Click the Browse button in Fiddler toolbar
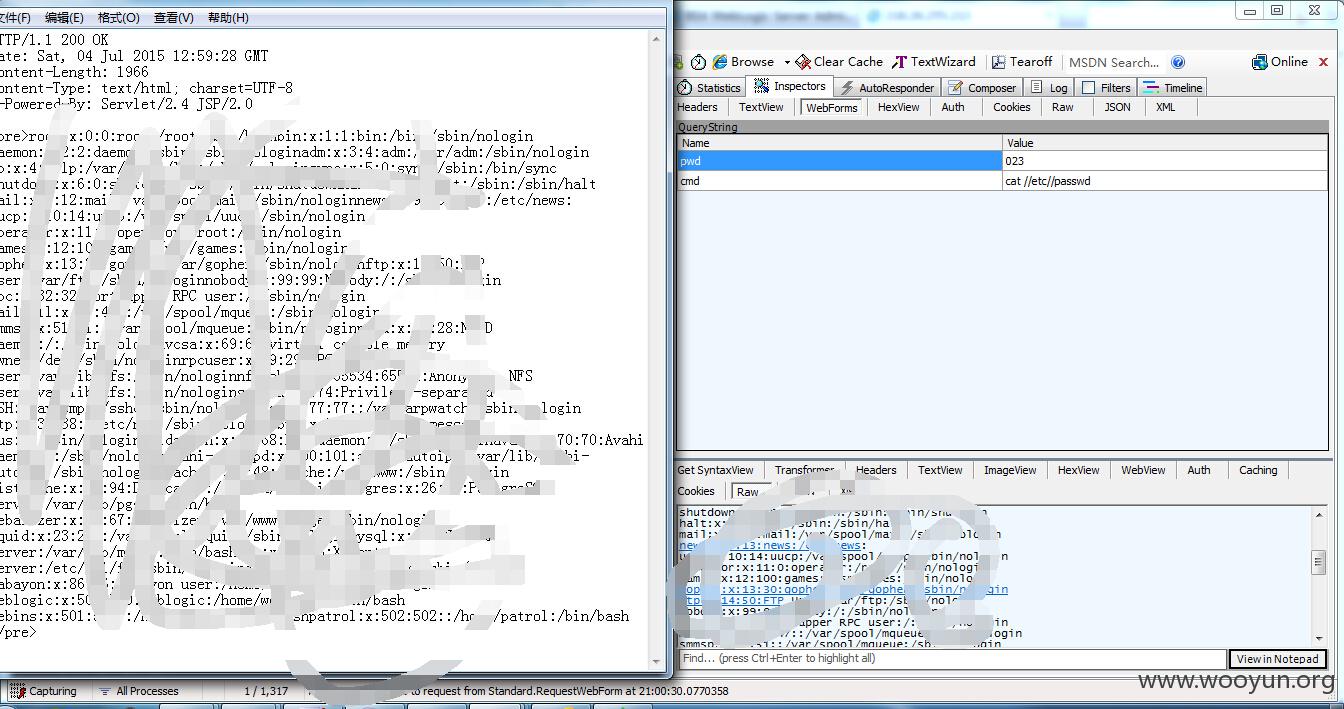The width and height of the screenshot is (1344, 709). point(743,62)
